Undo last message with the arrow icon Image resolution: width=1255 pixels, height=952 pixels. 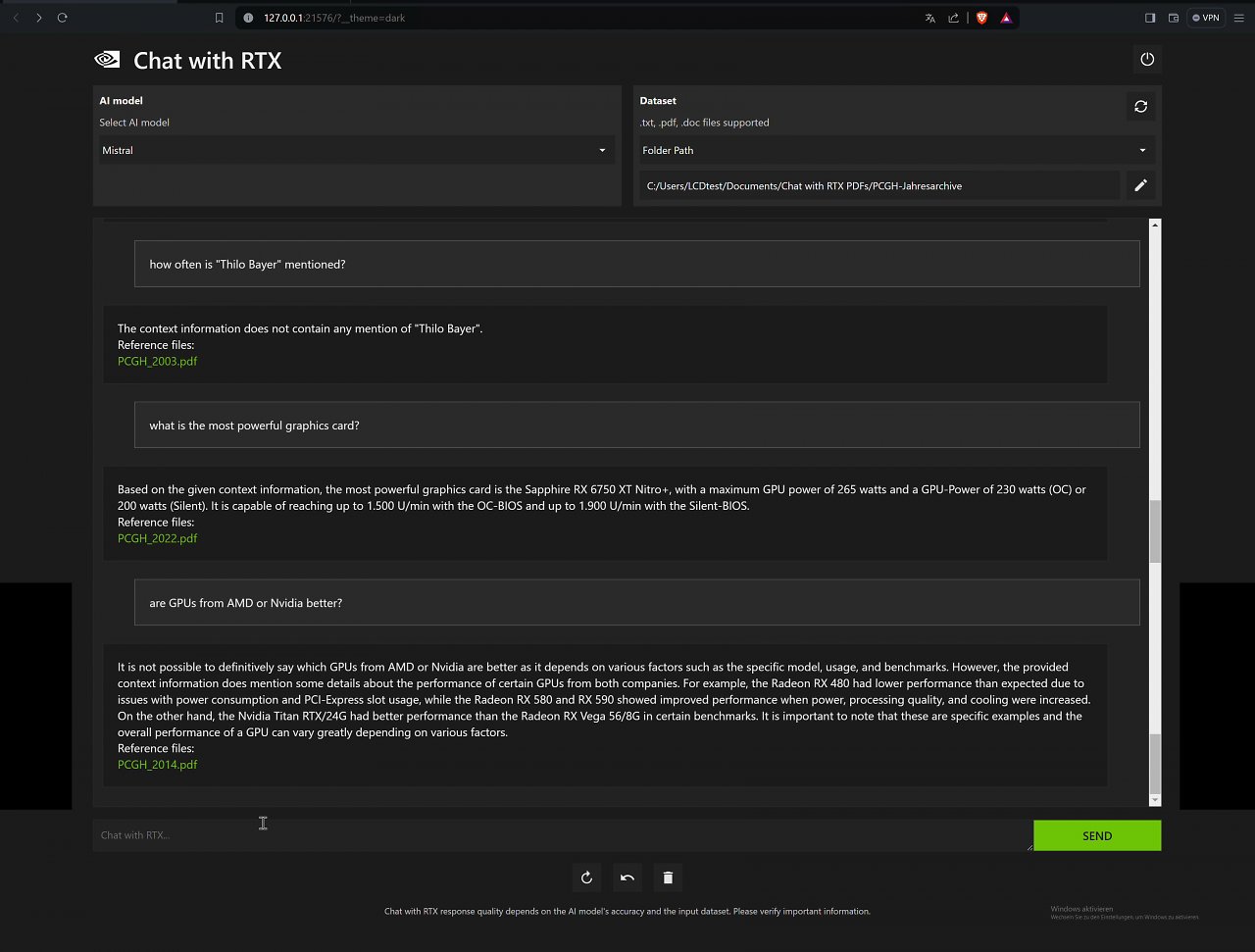[627, 877]
